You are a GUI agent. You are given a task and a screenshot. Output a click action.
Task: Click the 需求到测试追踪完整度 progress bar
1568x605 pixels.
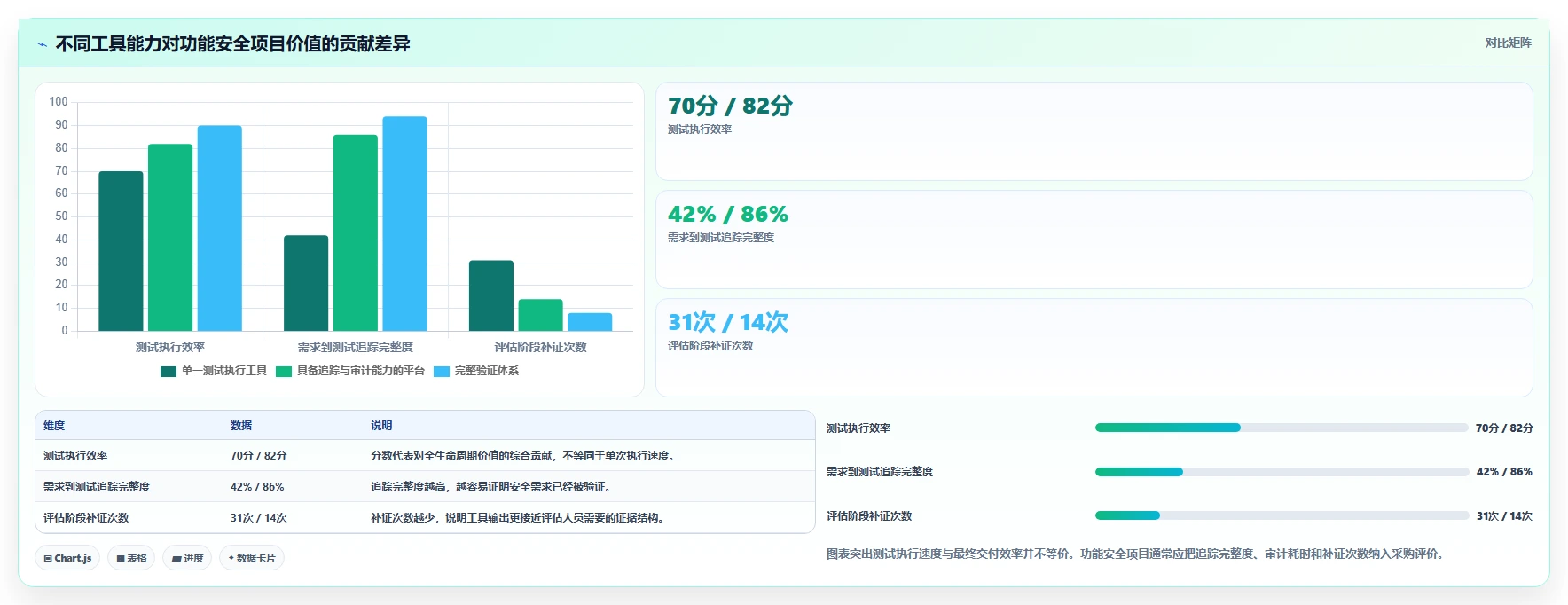[1282, 472]
